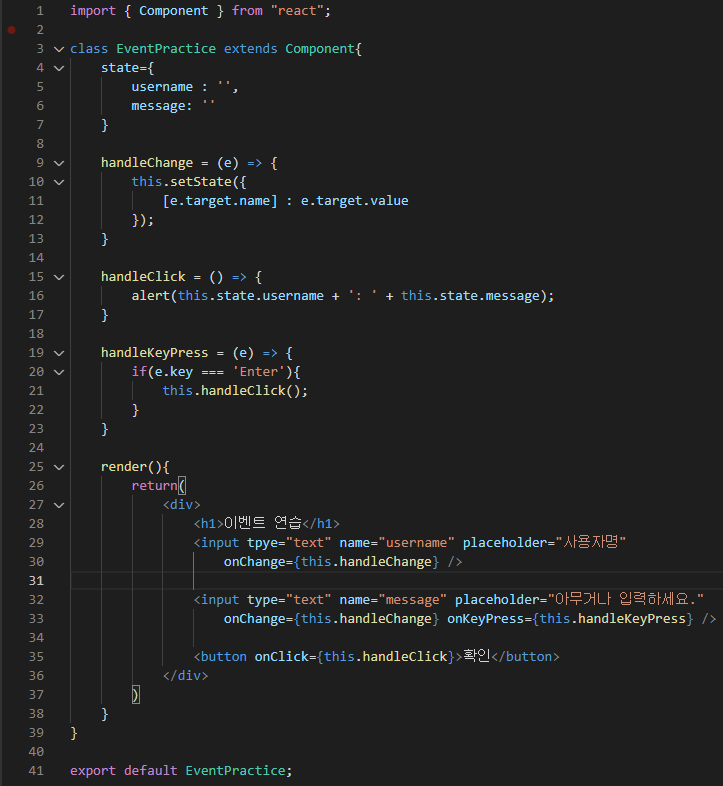Click the misspelled 'tpye' attribute on line 29

pos(262,543)
